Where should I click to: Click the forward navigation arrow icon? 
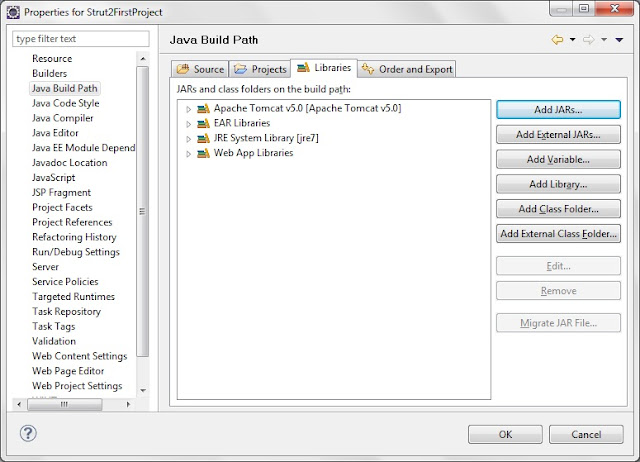[589, 40]
